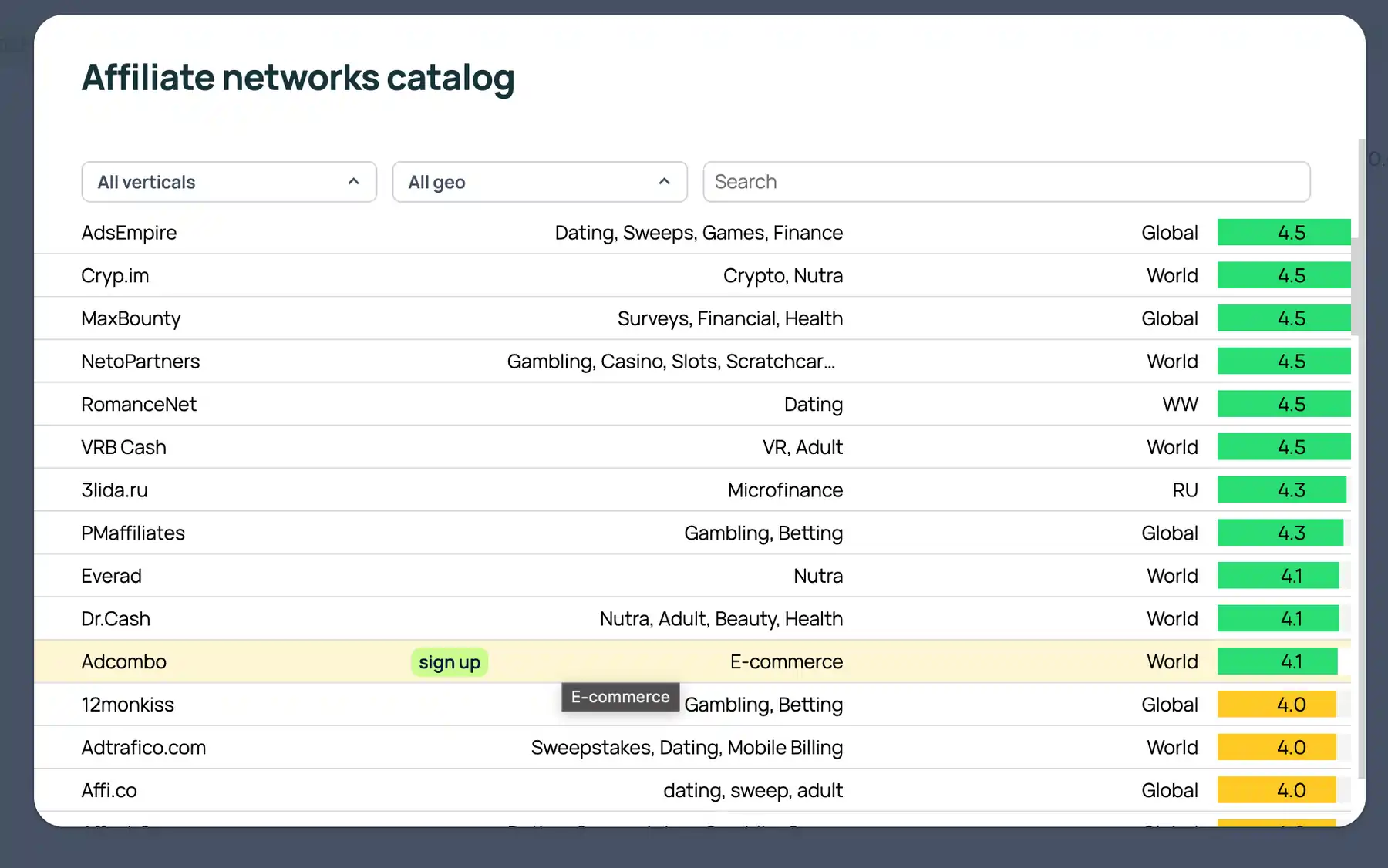Click the WW geo cell for RomanceNet
Image resolution: width=1388 pixels, height=868 pixels.
coord(1181,405)
